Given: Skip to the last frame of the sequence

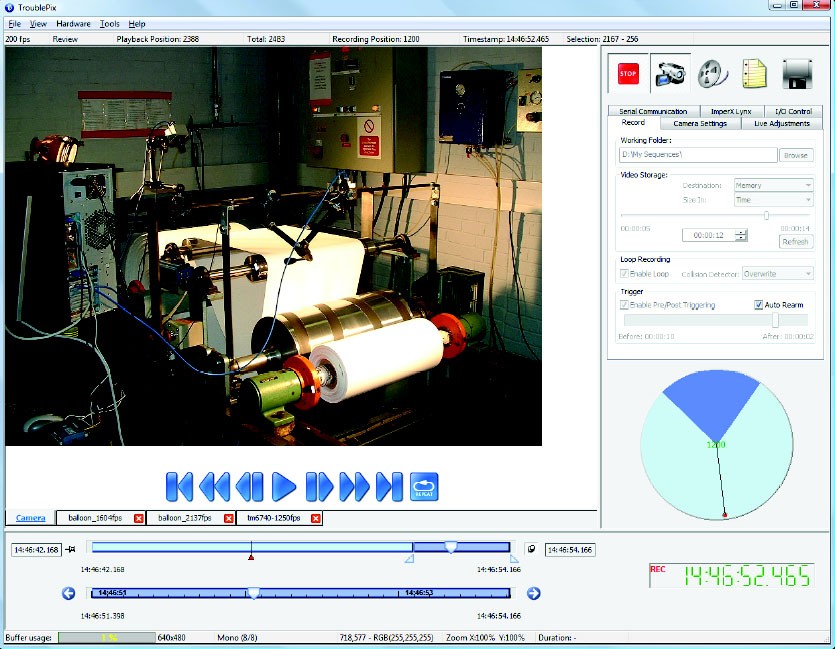Looking at the screenshot, I should click(389, 487).
